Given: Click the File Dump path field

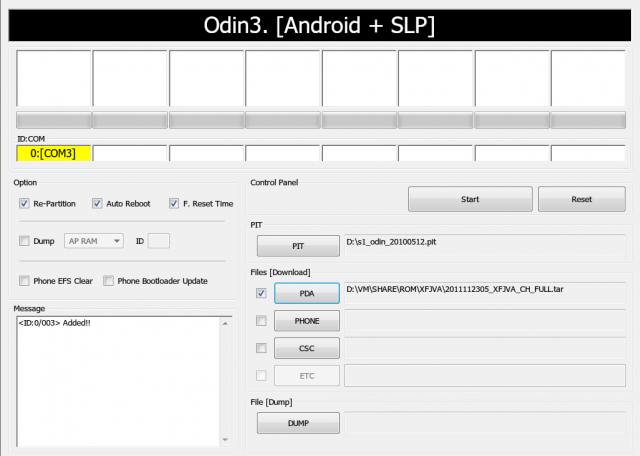Looking at the screenshot, I should coord(485,423).
